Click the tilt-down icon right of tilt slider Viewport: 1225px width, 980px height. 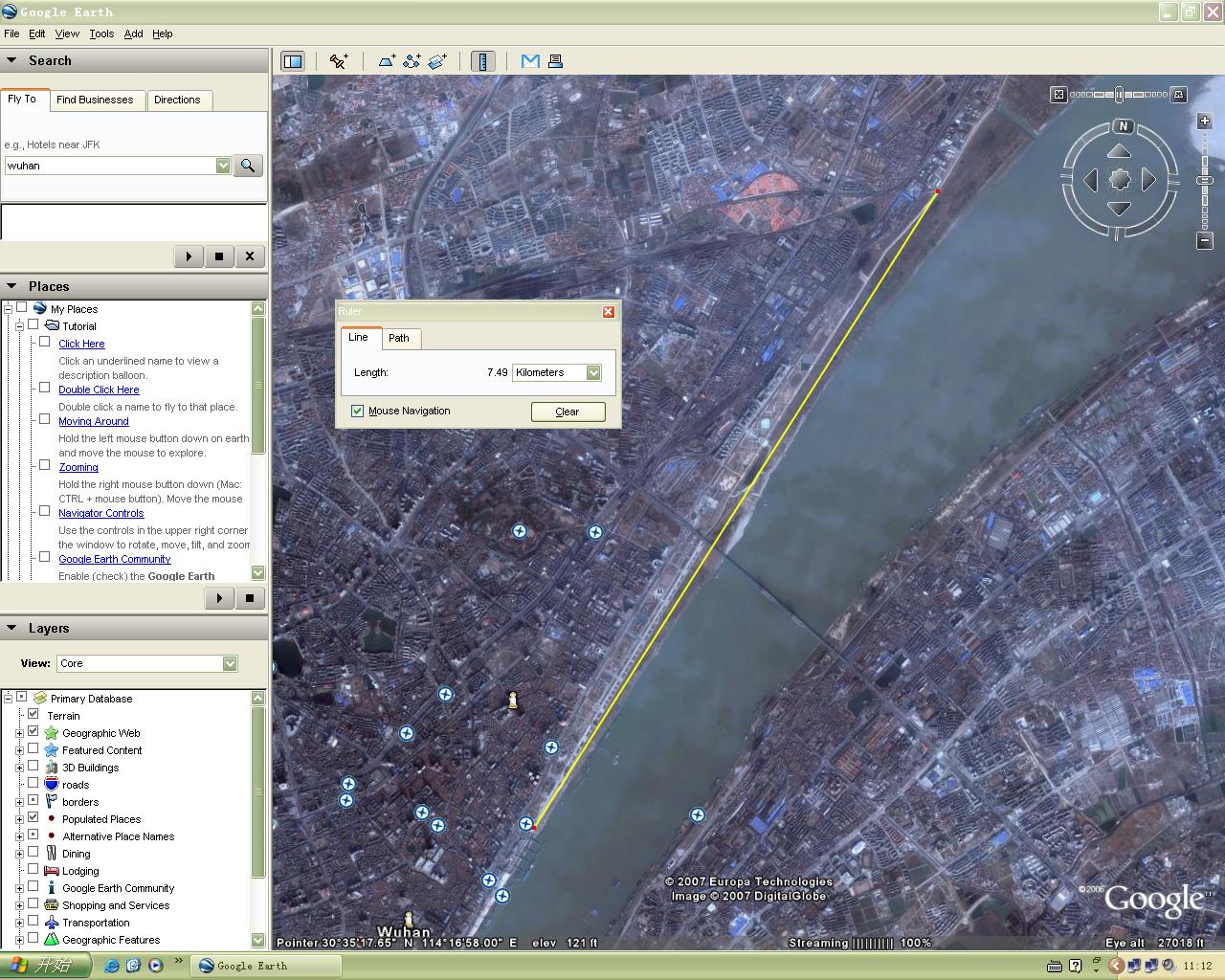pyautogui.click(x=1179, y=94)
